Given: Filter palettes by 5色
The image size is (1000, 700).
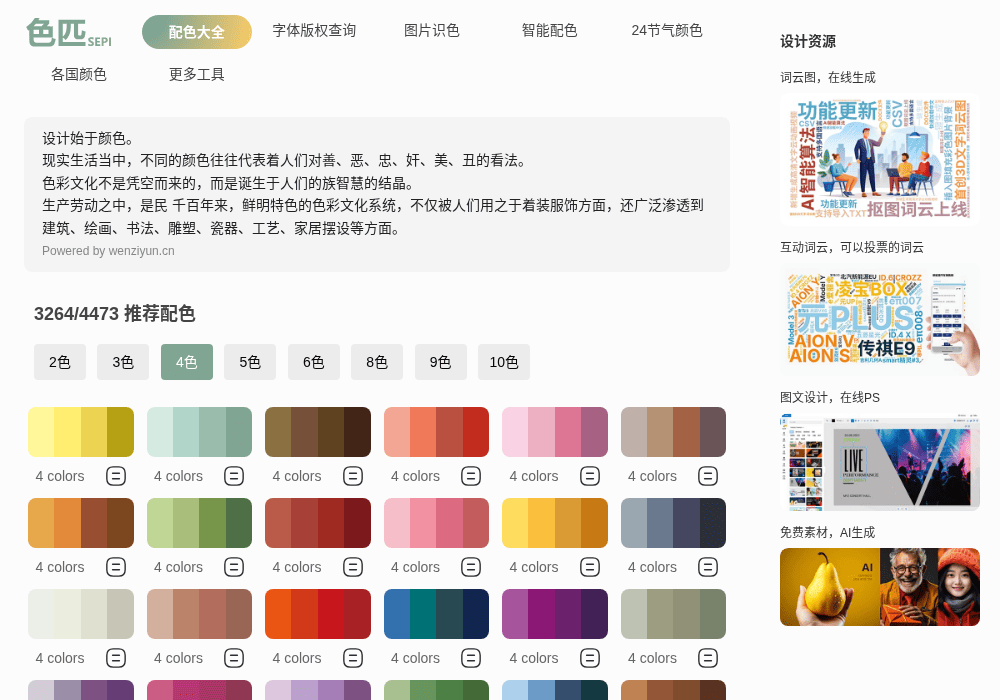Looking at the screenshot, I should (249, 362).
